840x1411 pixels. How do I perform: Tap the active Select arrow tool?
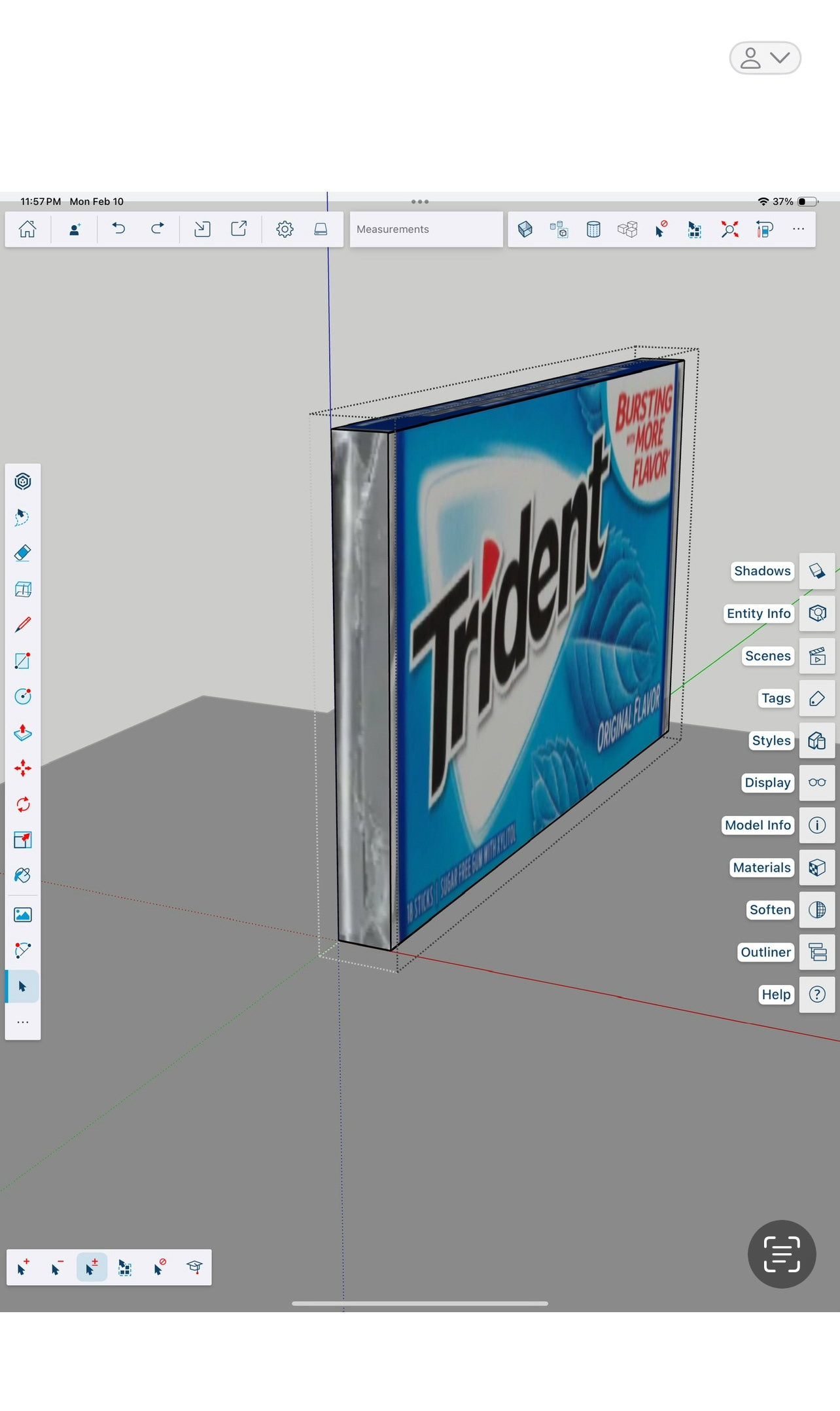click(23, 986)
